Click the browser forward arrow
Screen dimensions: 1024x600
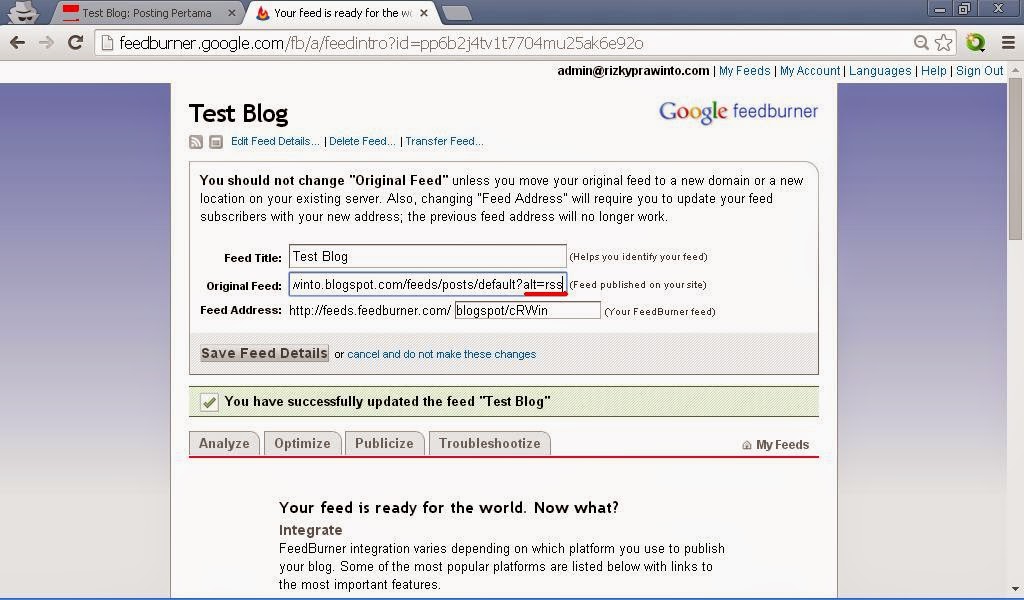(46, 43)
